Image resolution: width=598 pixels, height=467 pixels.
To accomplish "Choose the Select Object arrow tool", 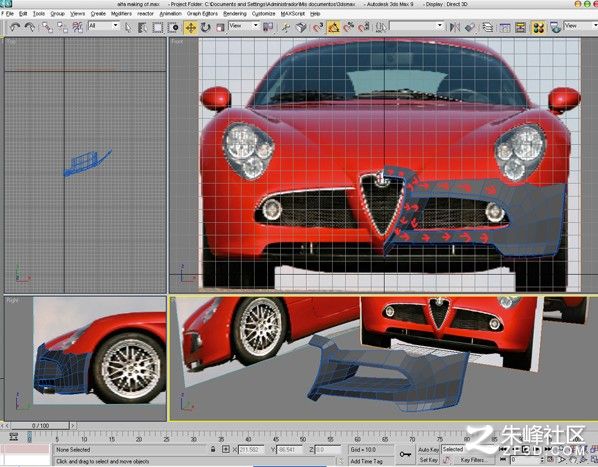I will pyautogui.click(x=128, y=27).
